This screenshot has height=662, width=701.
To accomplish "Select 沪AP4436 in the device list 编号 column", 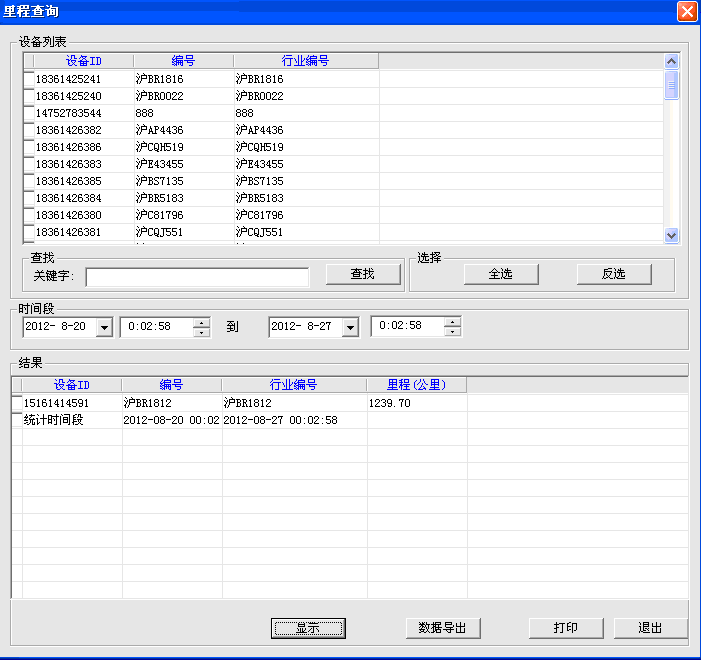I will [160, 130].
